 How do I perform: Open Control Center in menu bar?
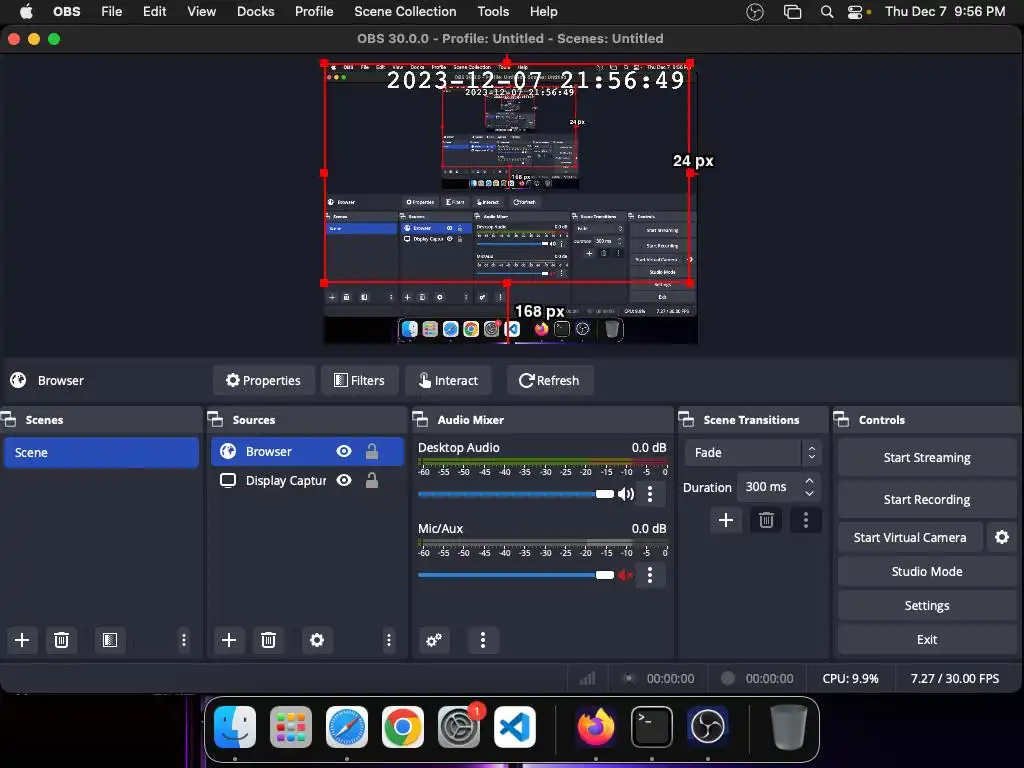pyautogui.click(x=856, y=12)
